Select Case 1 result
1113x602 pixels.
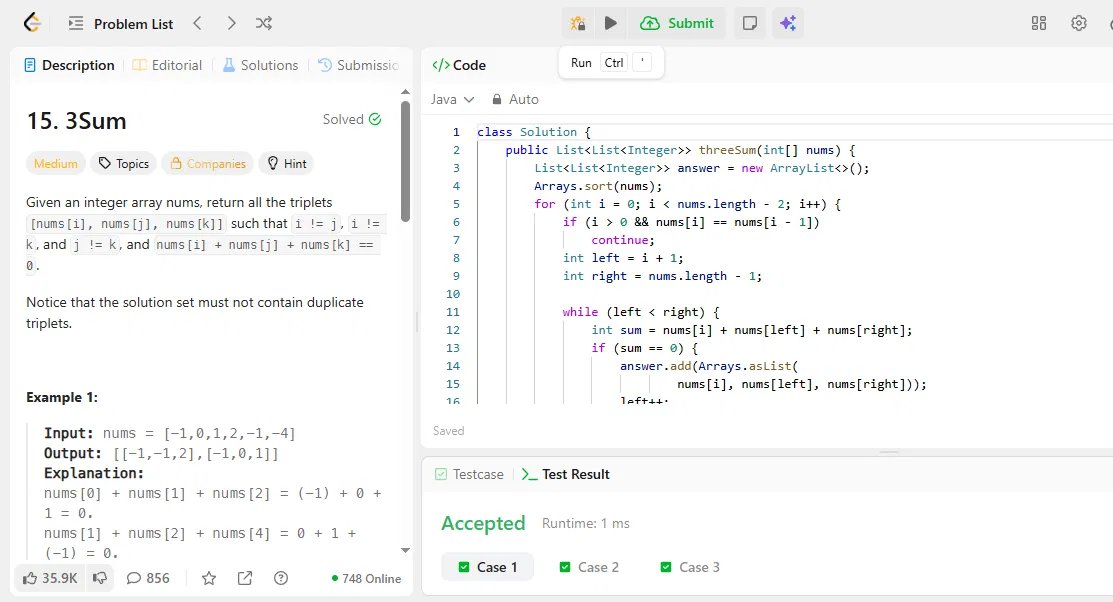point(488,567)
